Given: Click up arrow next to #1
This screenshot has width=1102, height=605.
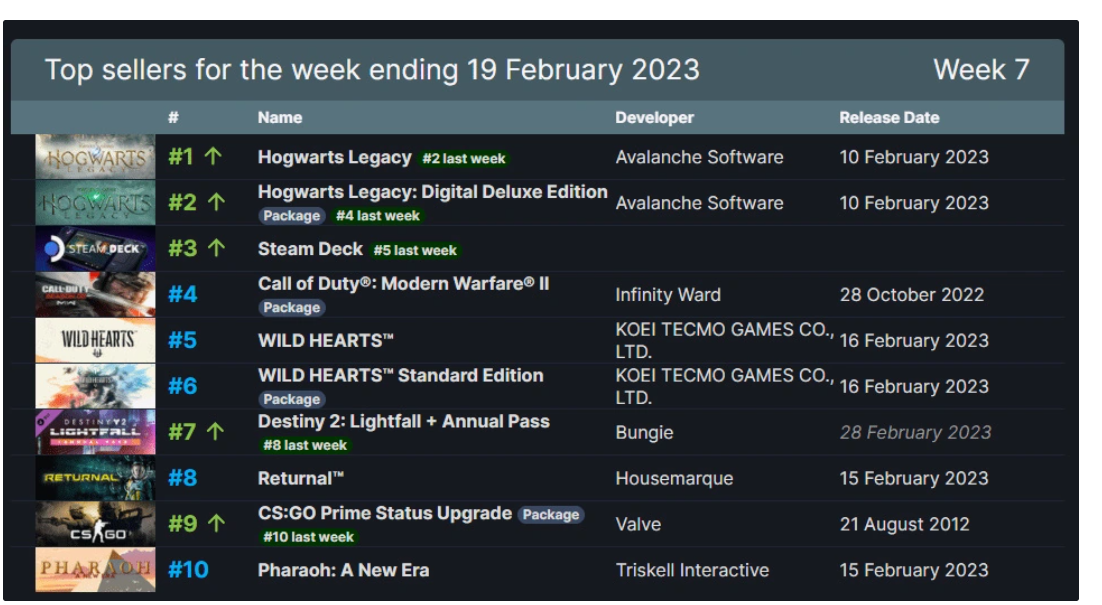Looking at the screenshot, I should 213,156.
